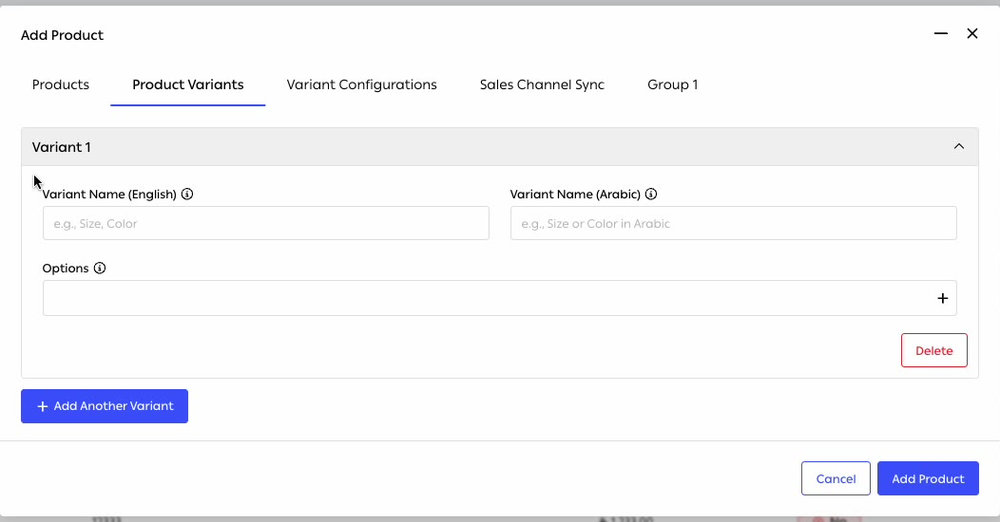Click info icon beside Variant Name (Arabic)
The height and width of the screenshot is (522, 1000).
point(651,194)
